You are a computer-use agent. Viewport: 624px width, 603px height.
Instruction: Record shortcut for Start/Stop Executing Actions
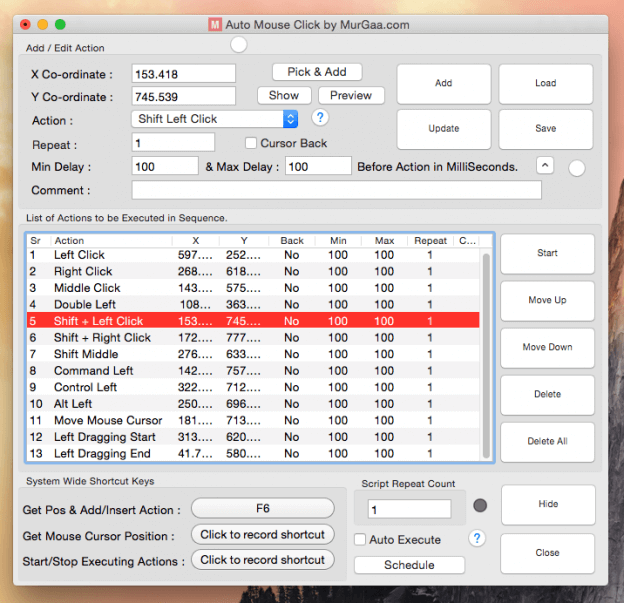263,560
